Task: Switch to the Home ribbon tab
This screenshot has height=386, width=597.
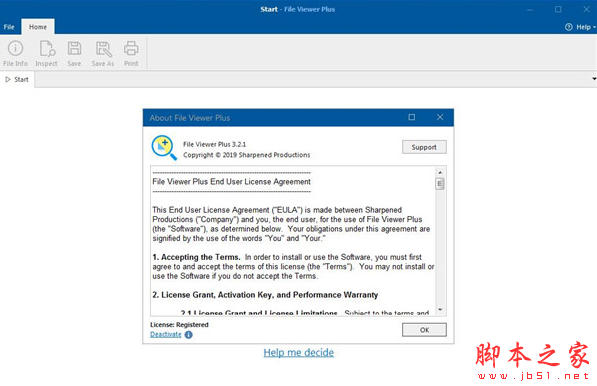Action: point(38,27)
